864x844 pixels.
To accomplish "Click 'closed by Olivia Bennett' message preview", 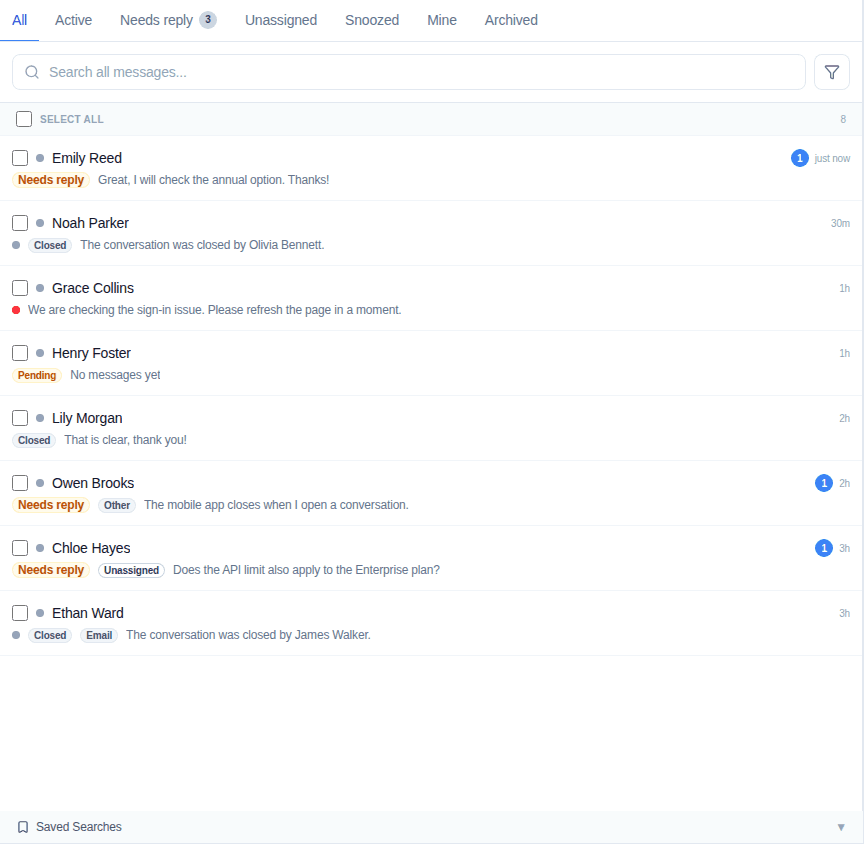I will [x=202, y=245].
